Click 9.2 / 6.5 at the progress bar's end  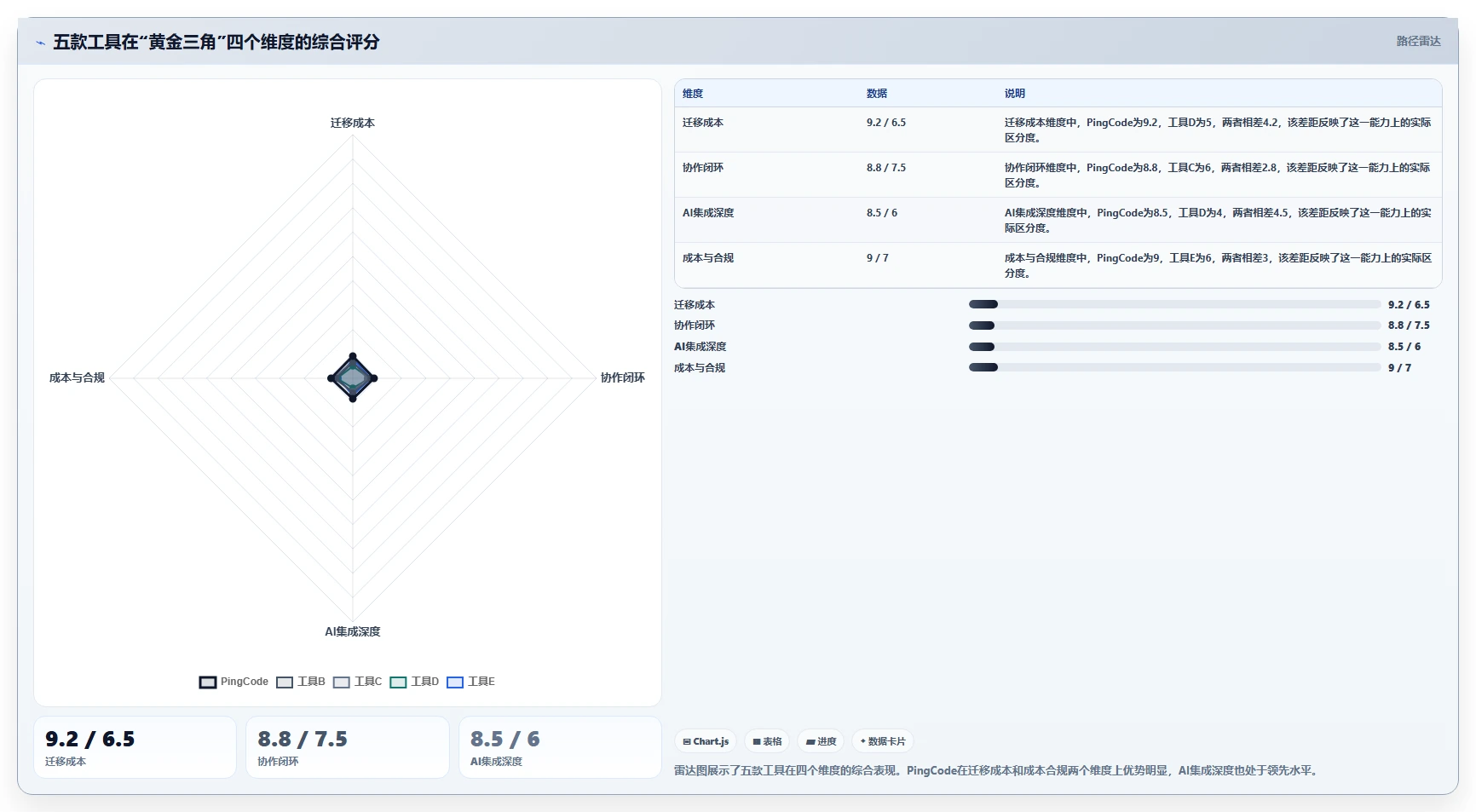point(1409,305)
